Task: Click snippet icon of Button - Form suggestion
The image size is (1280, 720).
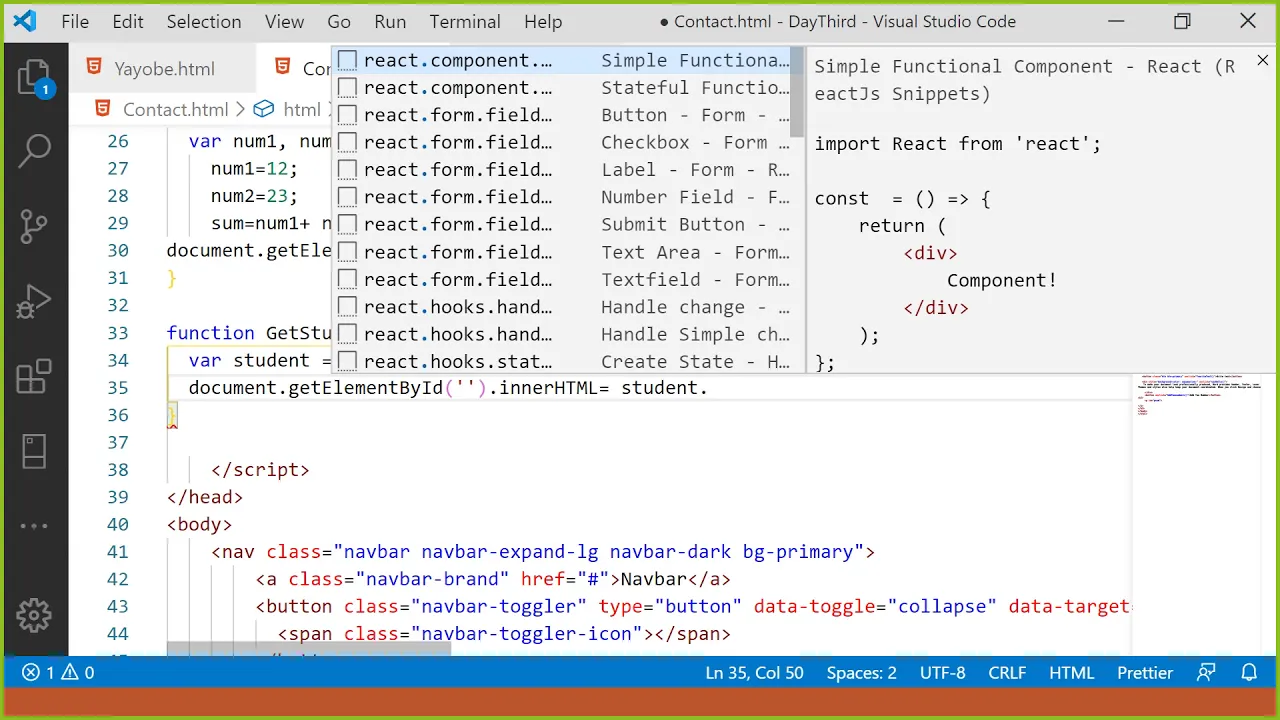Action: point(347,115)
